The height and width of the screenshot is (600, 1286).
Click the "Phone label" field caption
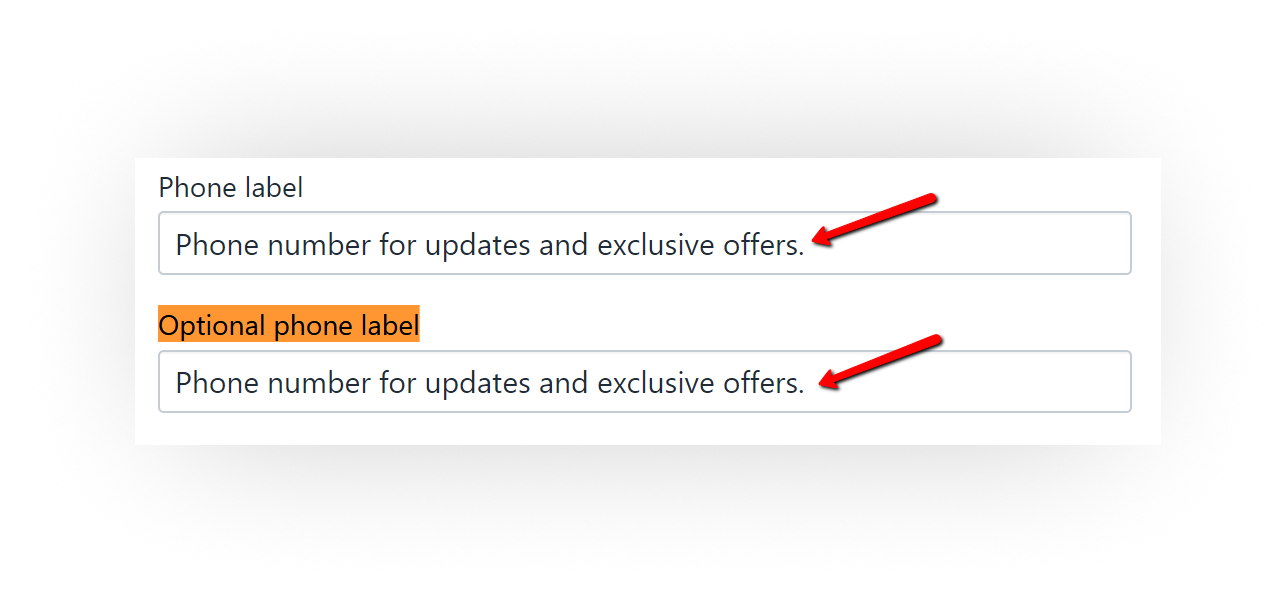[231, 187]
